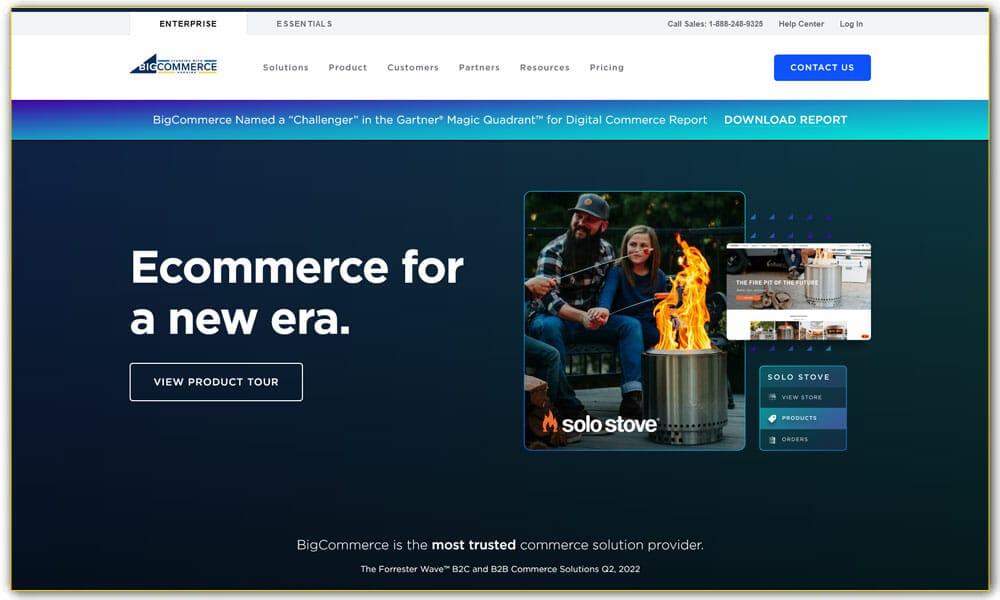Click the CONTACT US button
Image resolution: width=1000 pixels, height=600 pixels.
[822, 67]
